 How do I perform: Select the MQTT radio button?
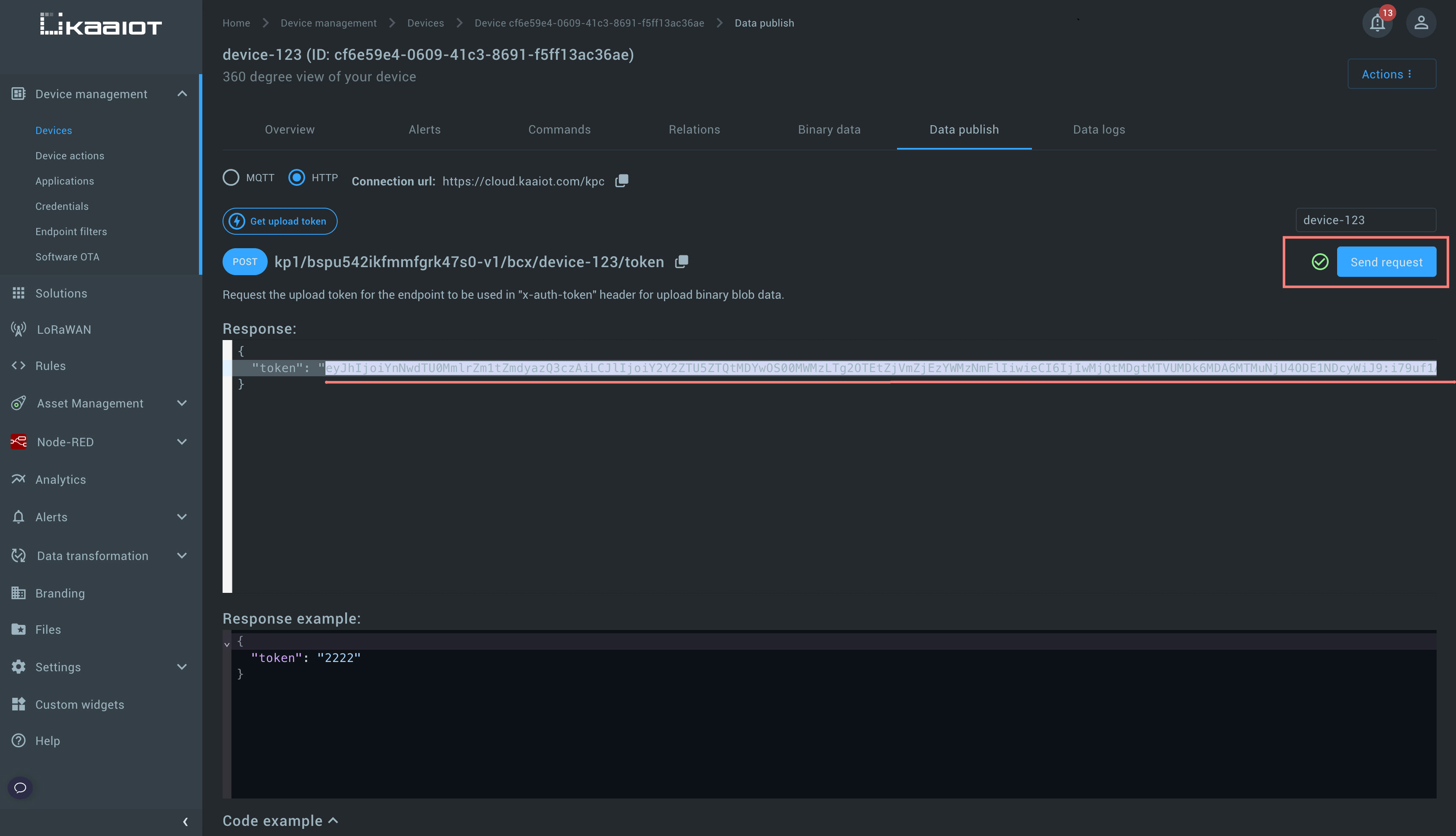pos(231,177)
